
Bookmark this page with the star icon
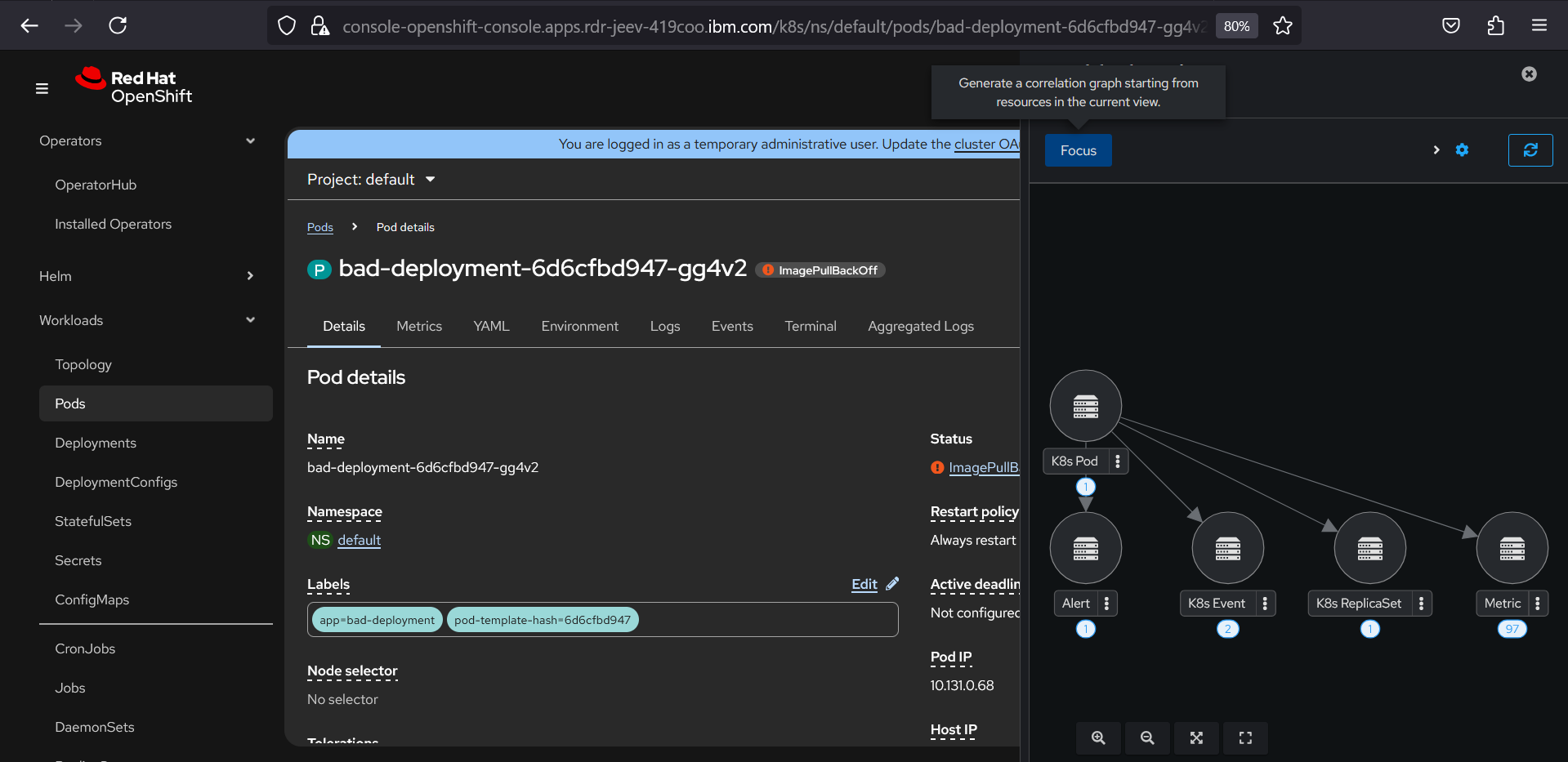click(1283, 26)
